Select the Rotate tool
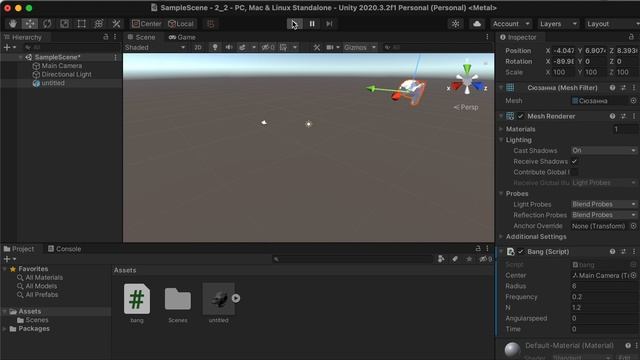This screenshot has height=360, width=640. point(47,24)
